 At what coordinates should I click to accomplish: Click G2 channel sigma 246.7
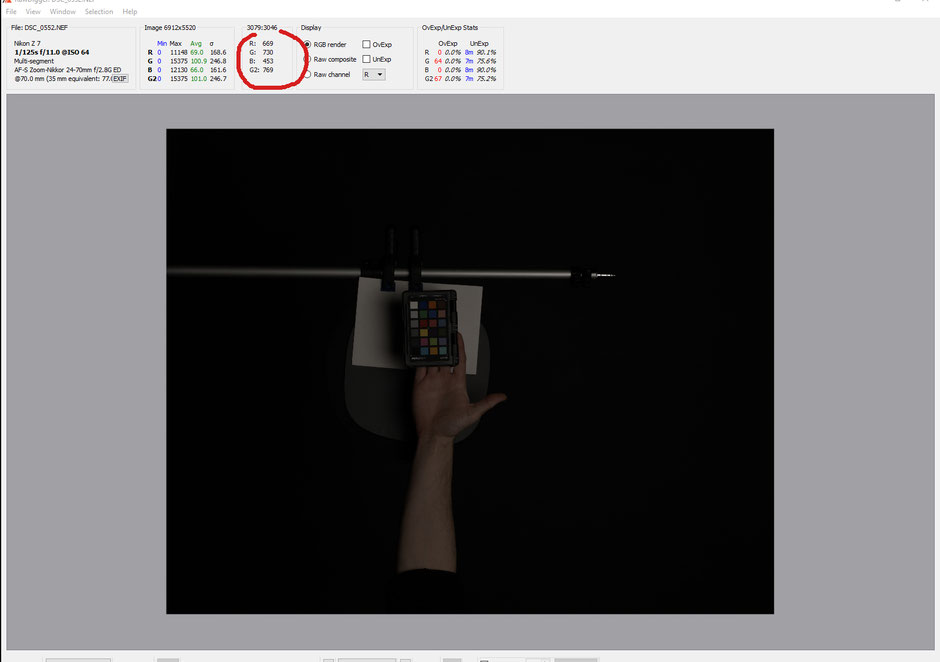point(218,79)
